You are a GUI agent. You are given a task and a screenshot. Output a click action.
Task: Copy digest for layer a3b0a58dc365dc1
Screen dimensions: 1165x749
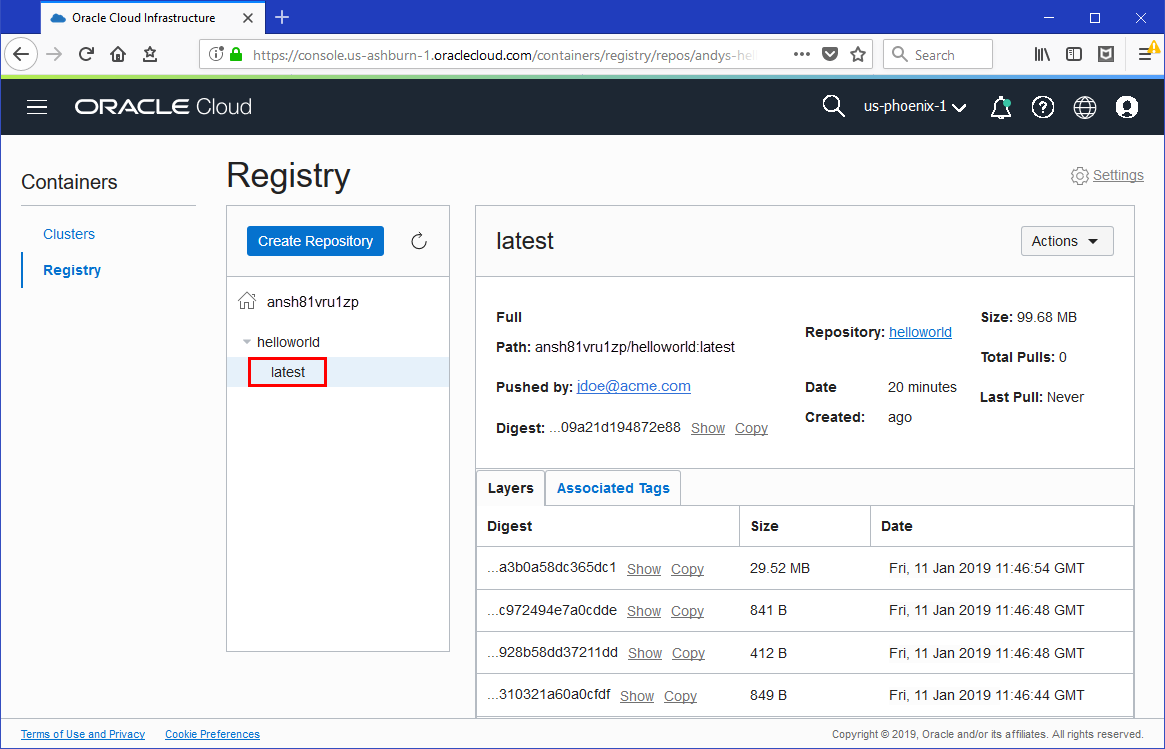pyautogui.click(x=687, y=569)
